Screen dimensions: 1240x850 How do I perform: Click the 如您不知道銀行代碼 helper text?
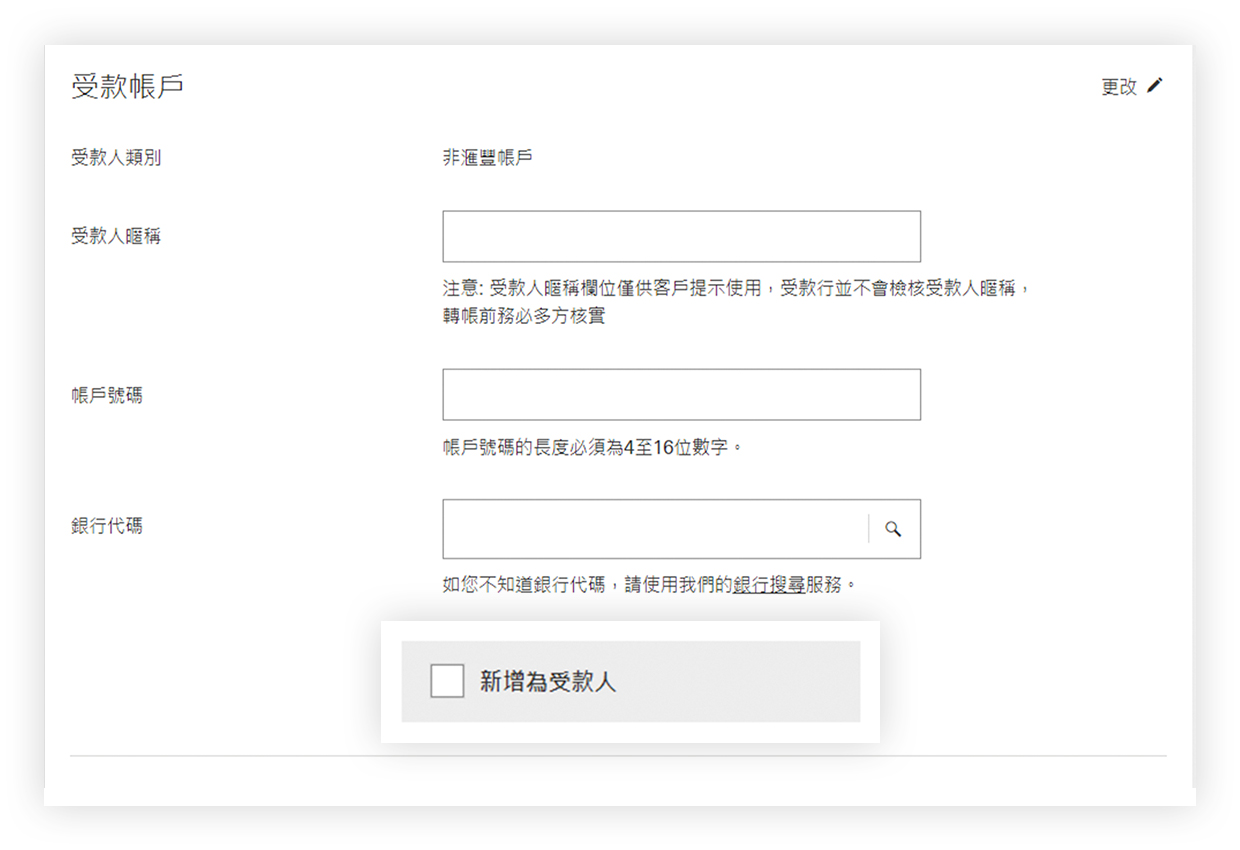click(x=523, y=584)
